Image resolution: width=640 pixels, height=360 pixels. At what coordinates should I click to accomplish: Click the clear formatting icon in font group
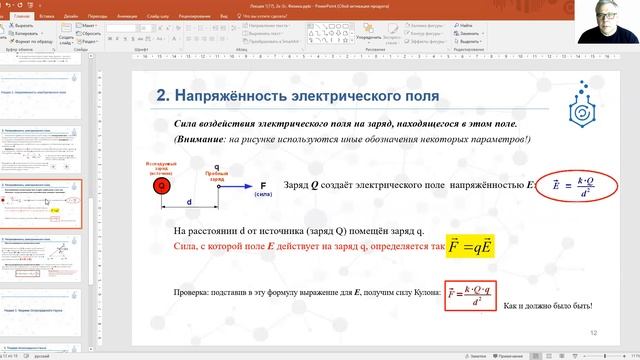coord(178,28)
